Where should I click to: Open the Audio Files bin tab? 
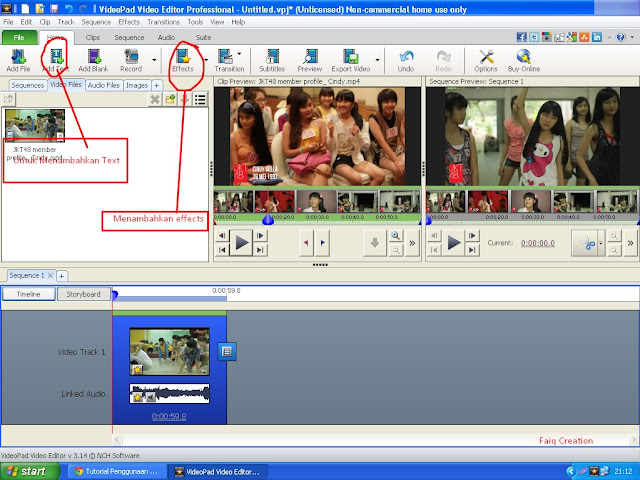click(x=104, y=85)
